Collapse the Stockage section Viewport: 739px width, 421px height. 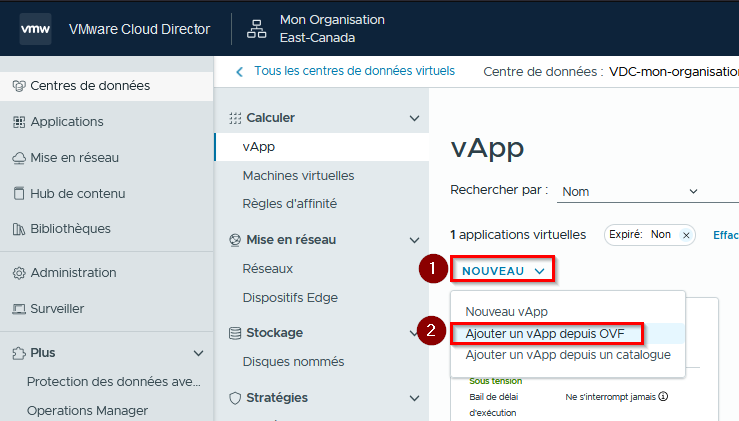click(x=413, y=333)
